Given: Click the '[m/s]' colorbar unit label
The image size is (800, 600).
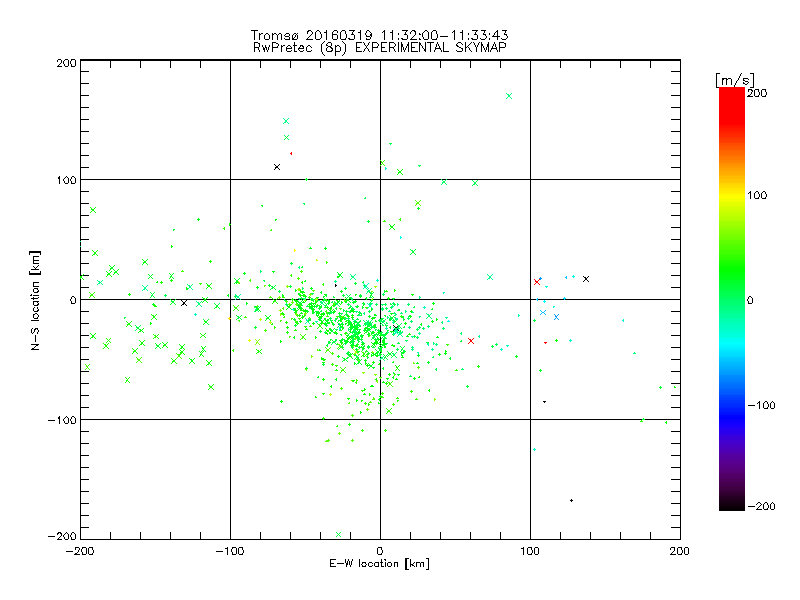Looking at the screenshot, I should point(735,80).
